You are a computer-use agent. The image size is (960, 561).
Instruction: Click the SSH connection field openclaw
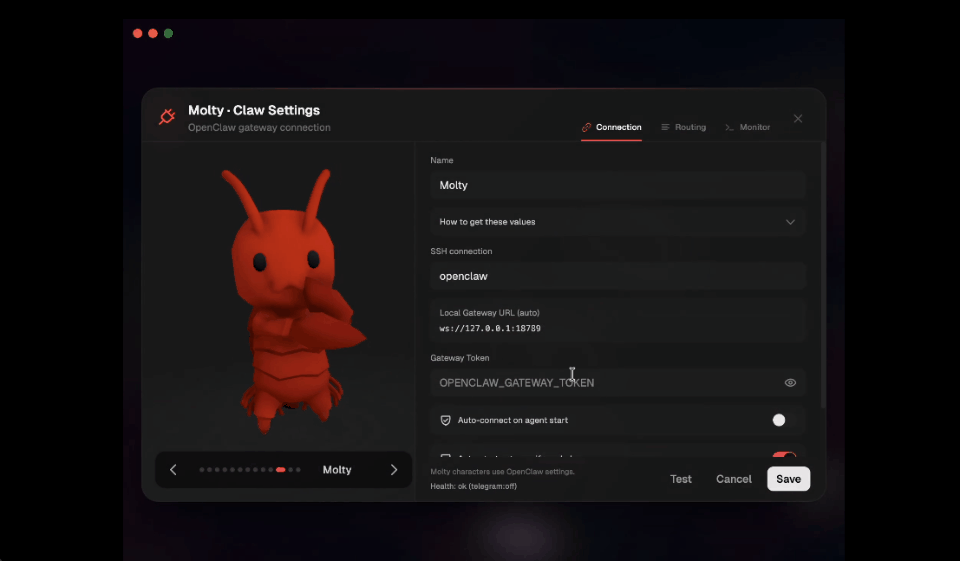point(617,276)
